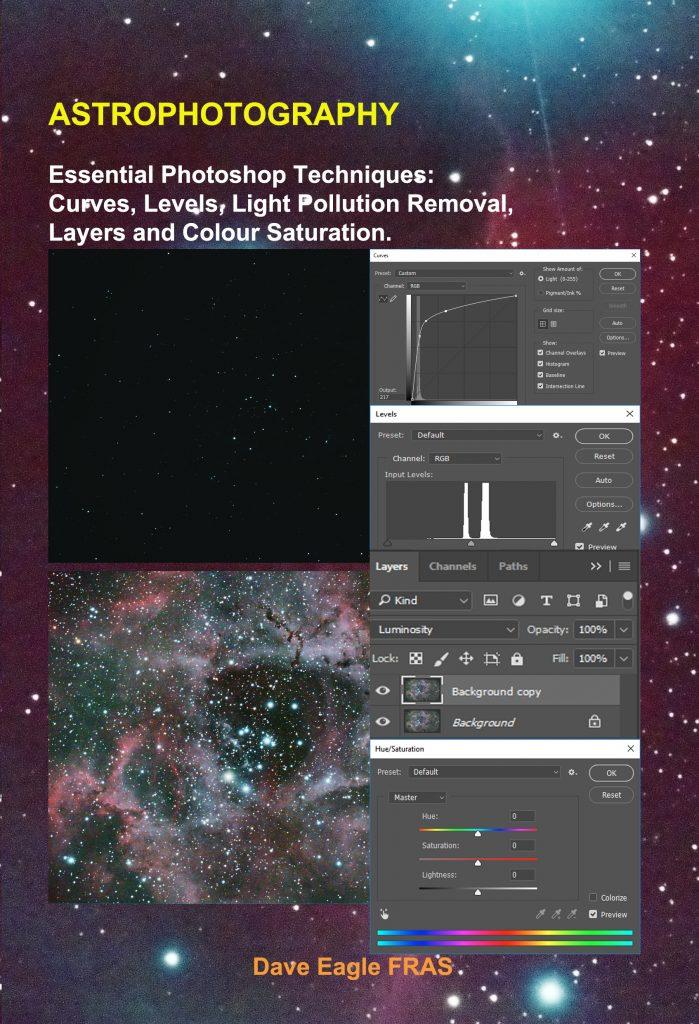This screenshot has height=1024, width=699.
Task: Hide the Background copy layer
Action: [383, 690]
